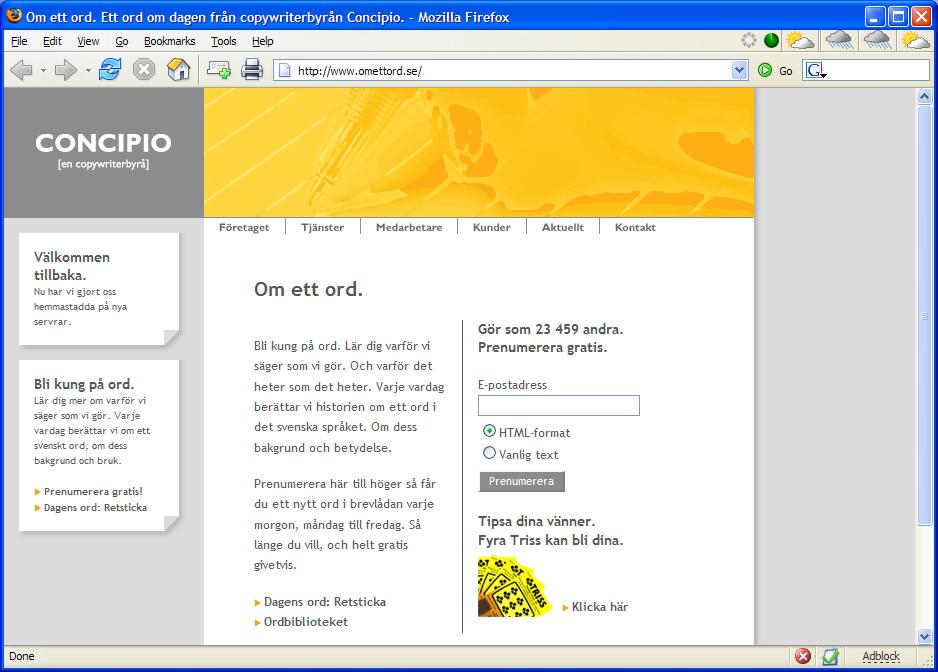Open the Back button history dropdown arrow
This screenshot has width=938, height=672.
point(43,71)
